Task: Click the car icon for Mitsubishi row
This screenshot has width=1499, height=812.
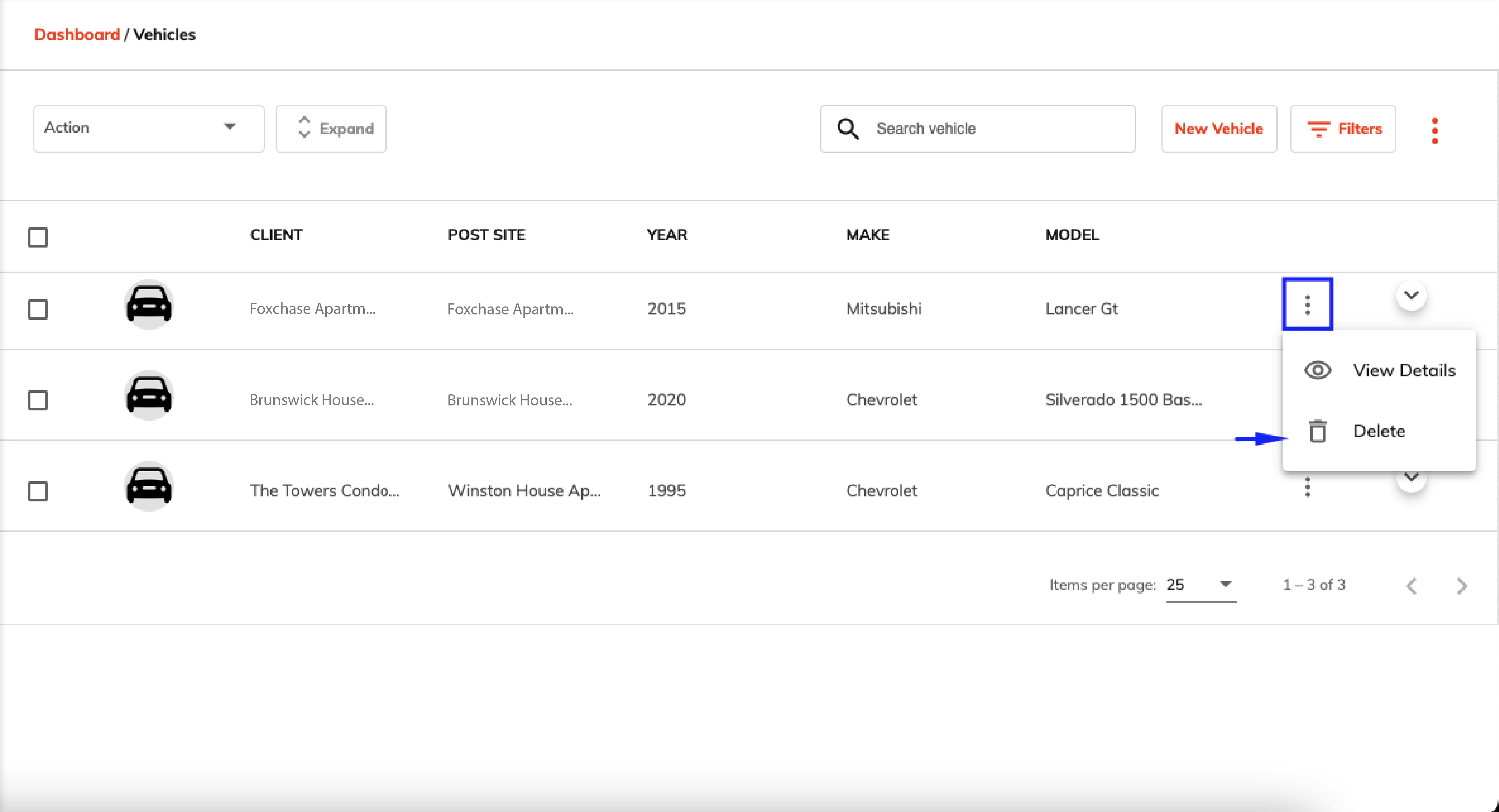Action: [149, 305]
